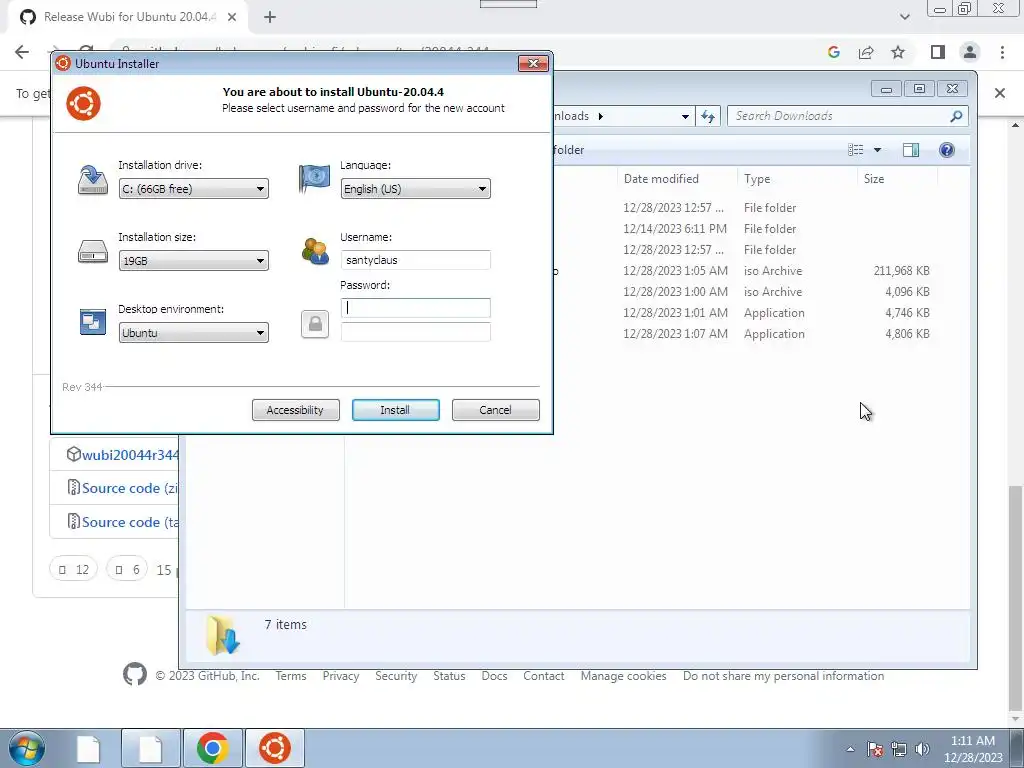
Task: Go back in Chrome
Action: 22,52
